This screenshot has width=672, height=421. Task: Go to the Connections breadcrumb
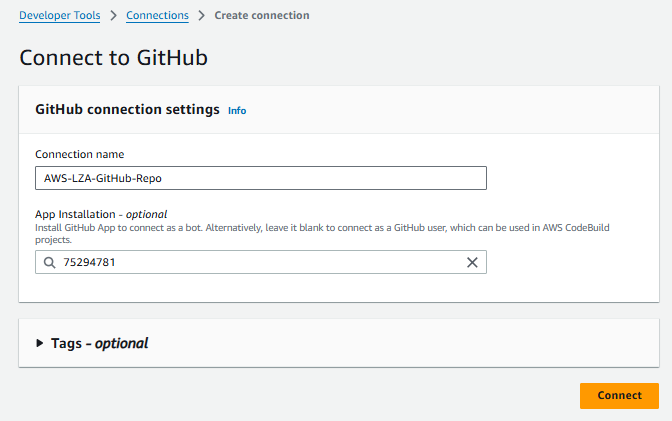tap(157, 15)
